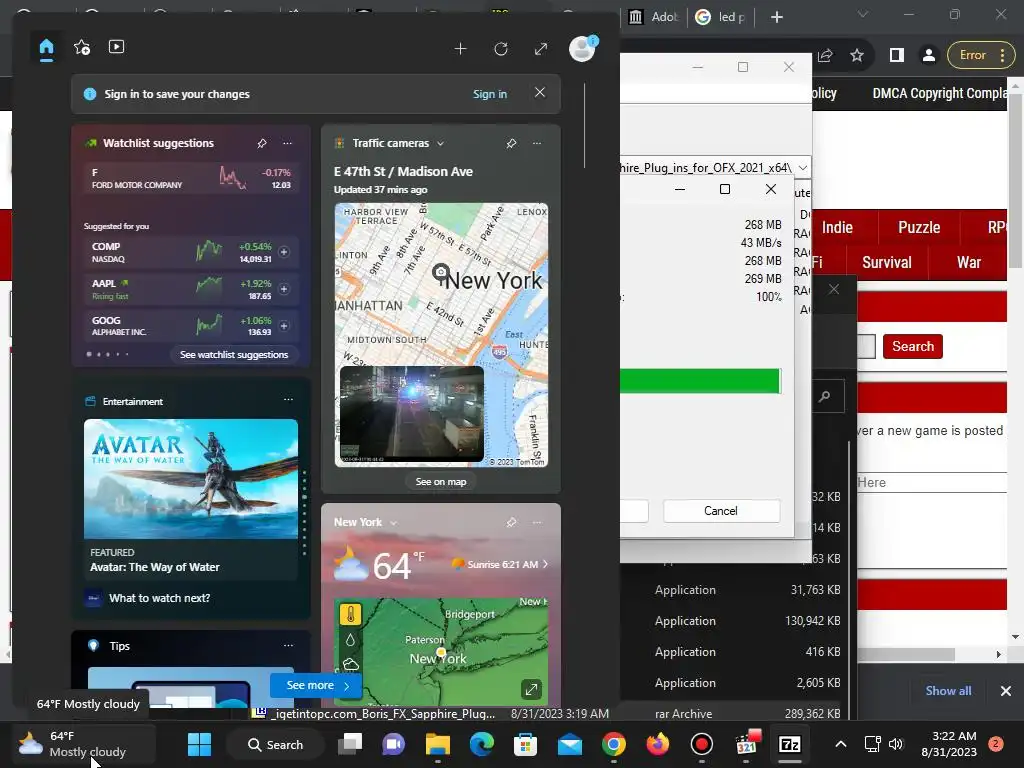Viewport: 1024px width, 768px height.
Task: Switch to the Adobe browser tab
Action: pyautogui.click(x=653, y=17)
